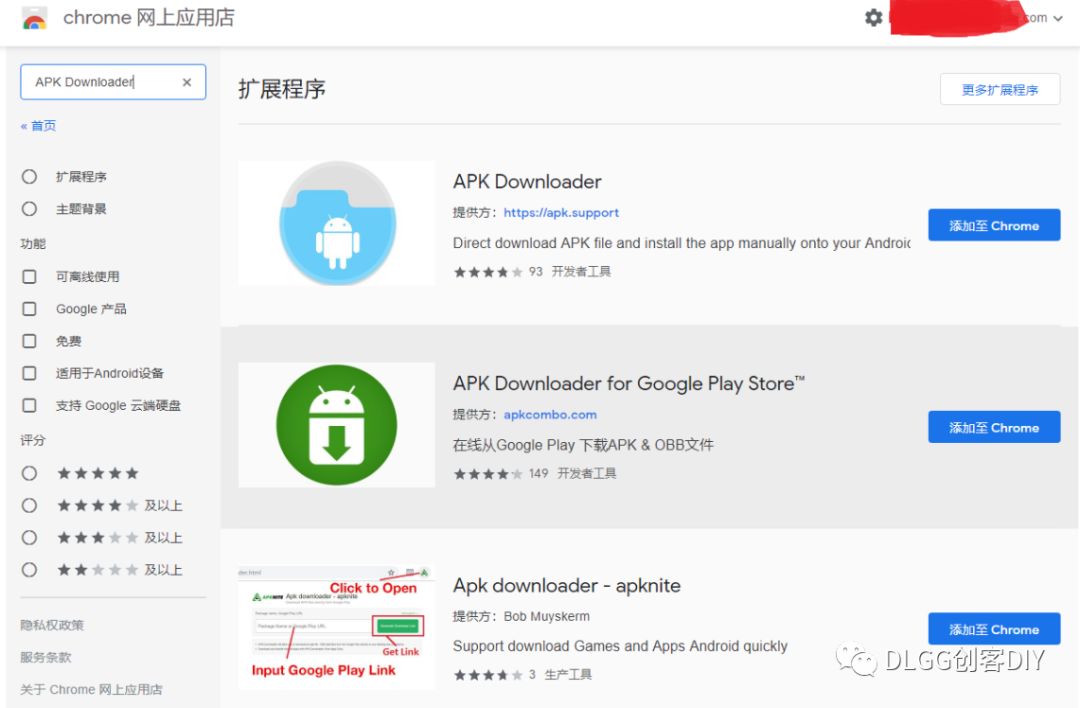Add Apk downloader - apknite to Chrome
This screenshot has height=708, width=1080.
click(994, 629)
